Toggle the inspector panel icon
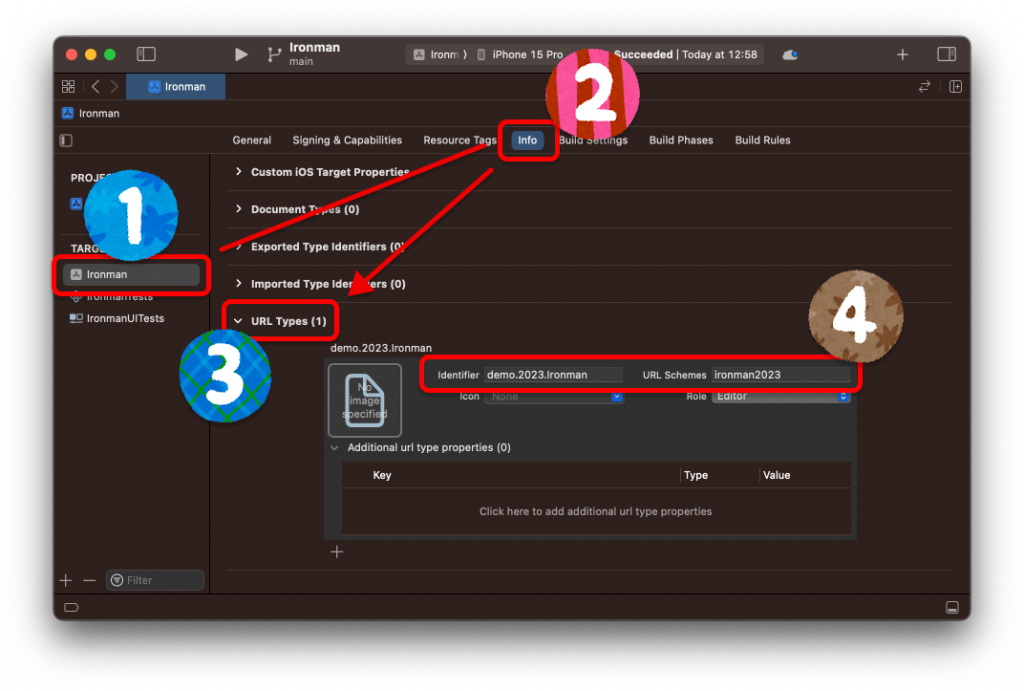The image size is (1024, 691). [x=946, y=54]
